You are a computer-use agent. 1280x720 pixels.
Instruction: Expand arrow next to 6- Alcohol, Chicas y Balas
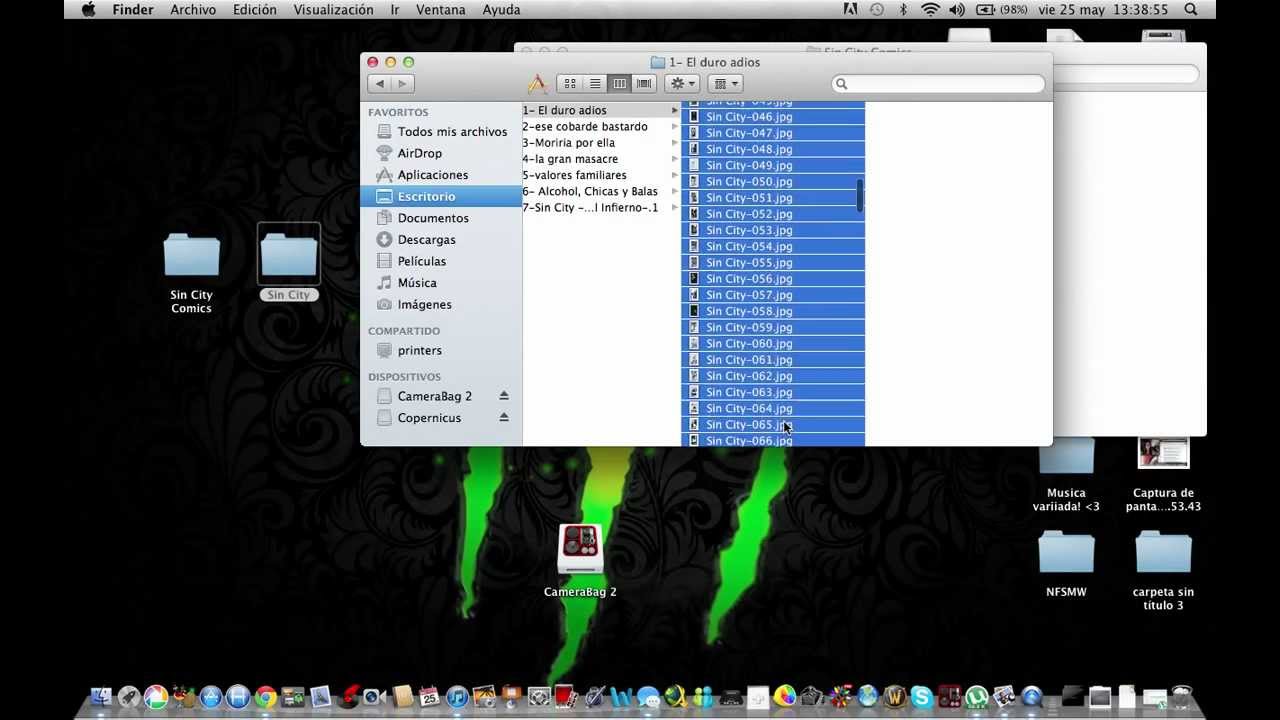675,191
